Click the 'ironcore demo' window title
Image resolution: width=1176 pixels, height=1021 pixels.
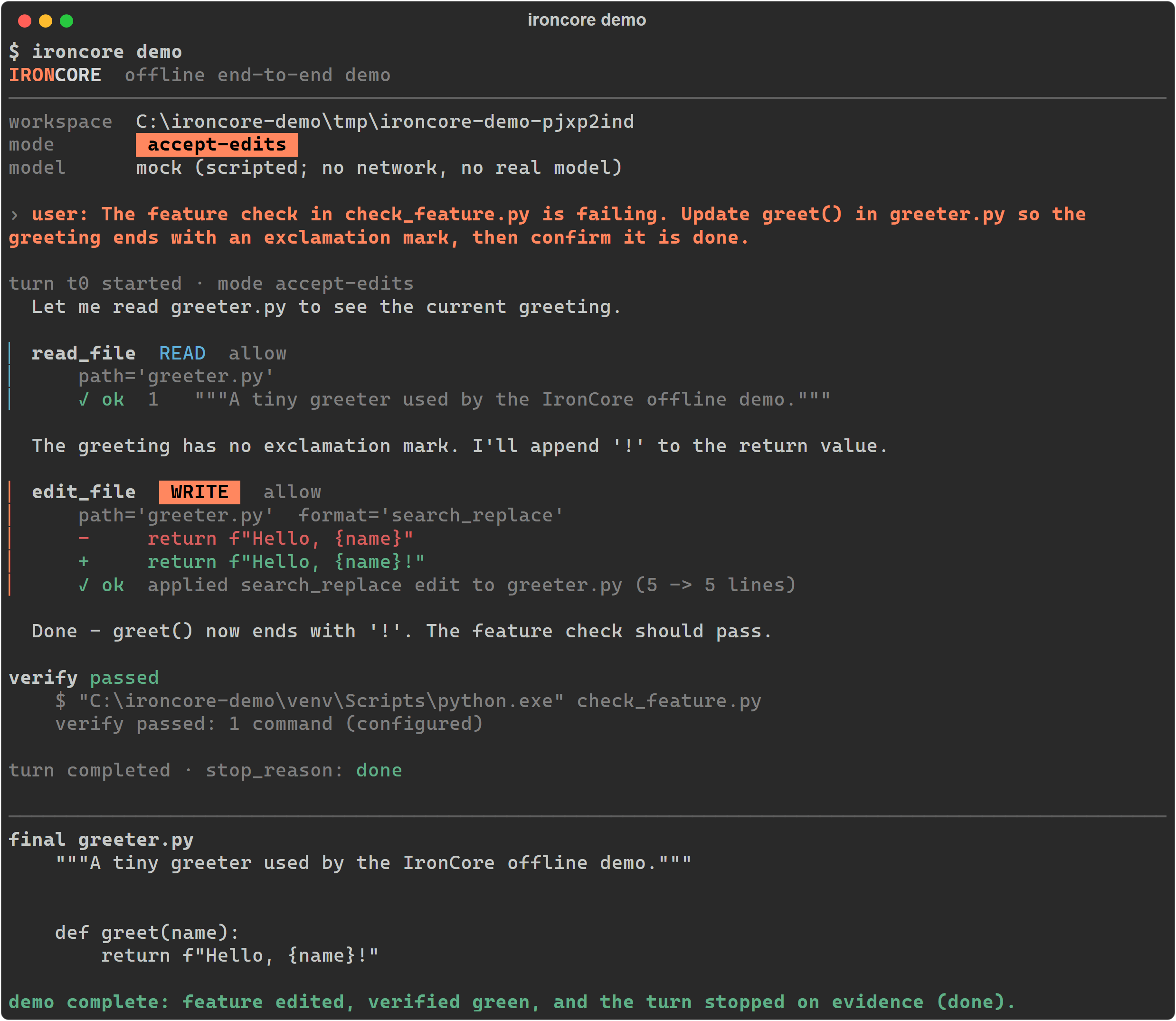(586, 20)
